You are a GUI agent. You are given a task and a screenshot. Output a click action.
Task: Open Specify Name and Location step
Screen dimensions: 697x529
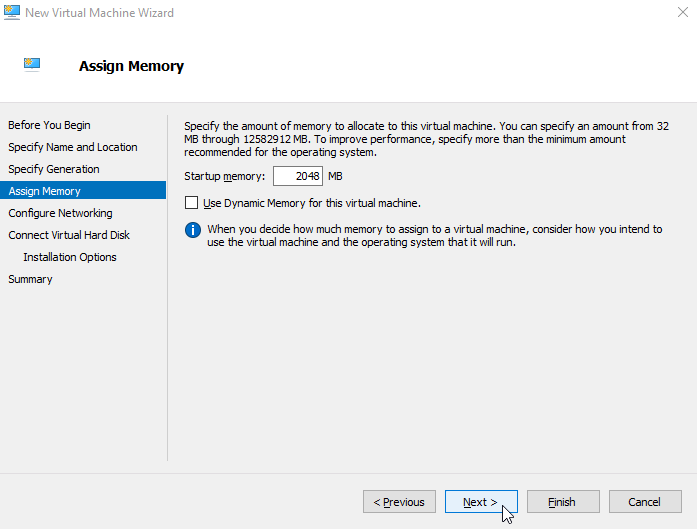tap(72, 147)
